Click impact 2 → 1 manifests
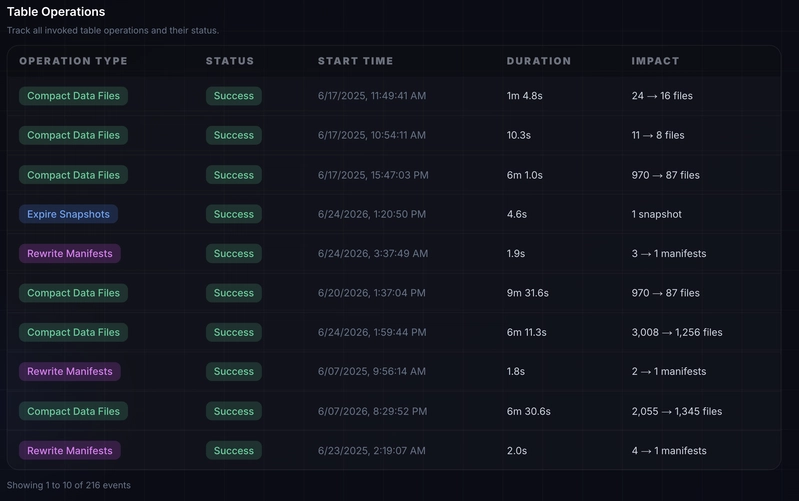 point(669,372)
